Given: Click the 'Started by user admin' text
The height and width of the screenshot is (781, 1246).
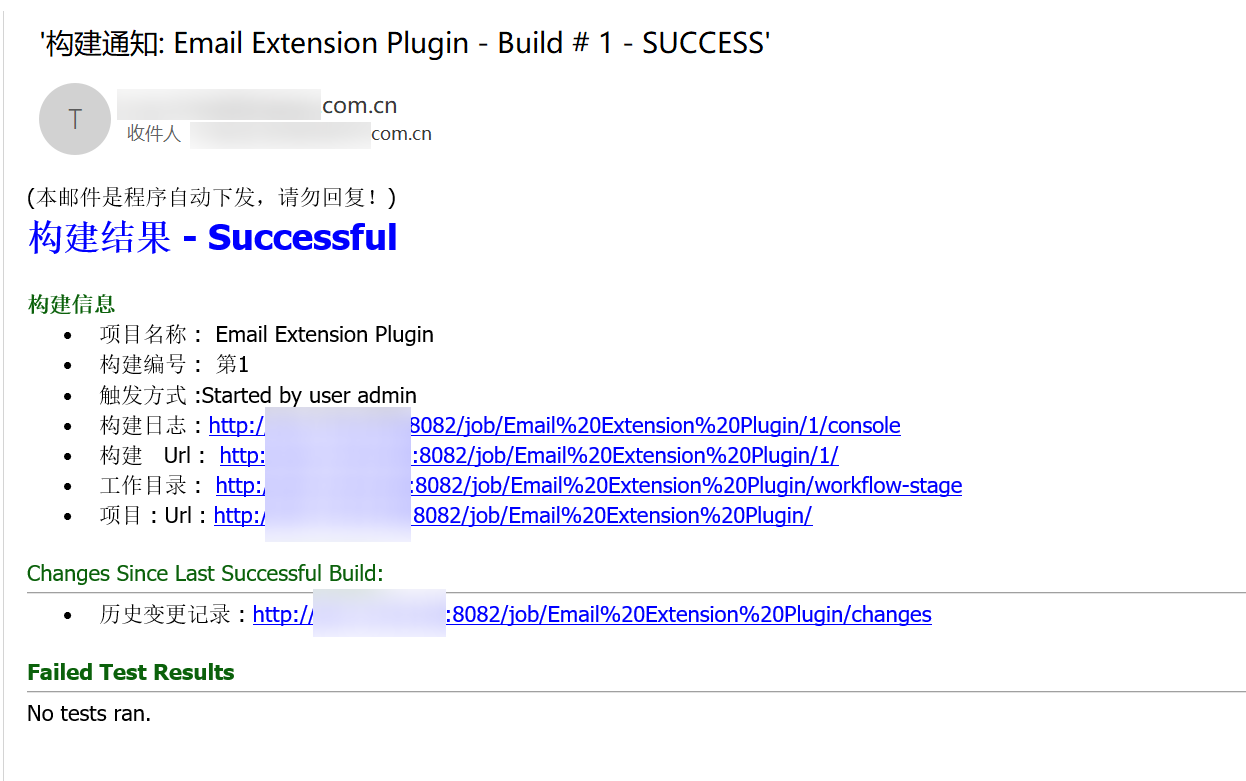Looking at the screenshot, I should click(309, 396).
